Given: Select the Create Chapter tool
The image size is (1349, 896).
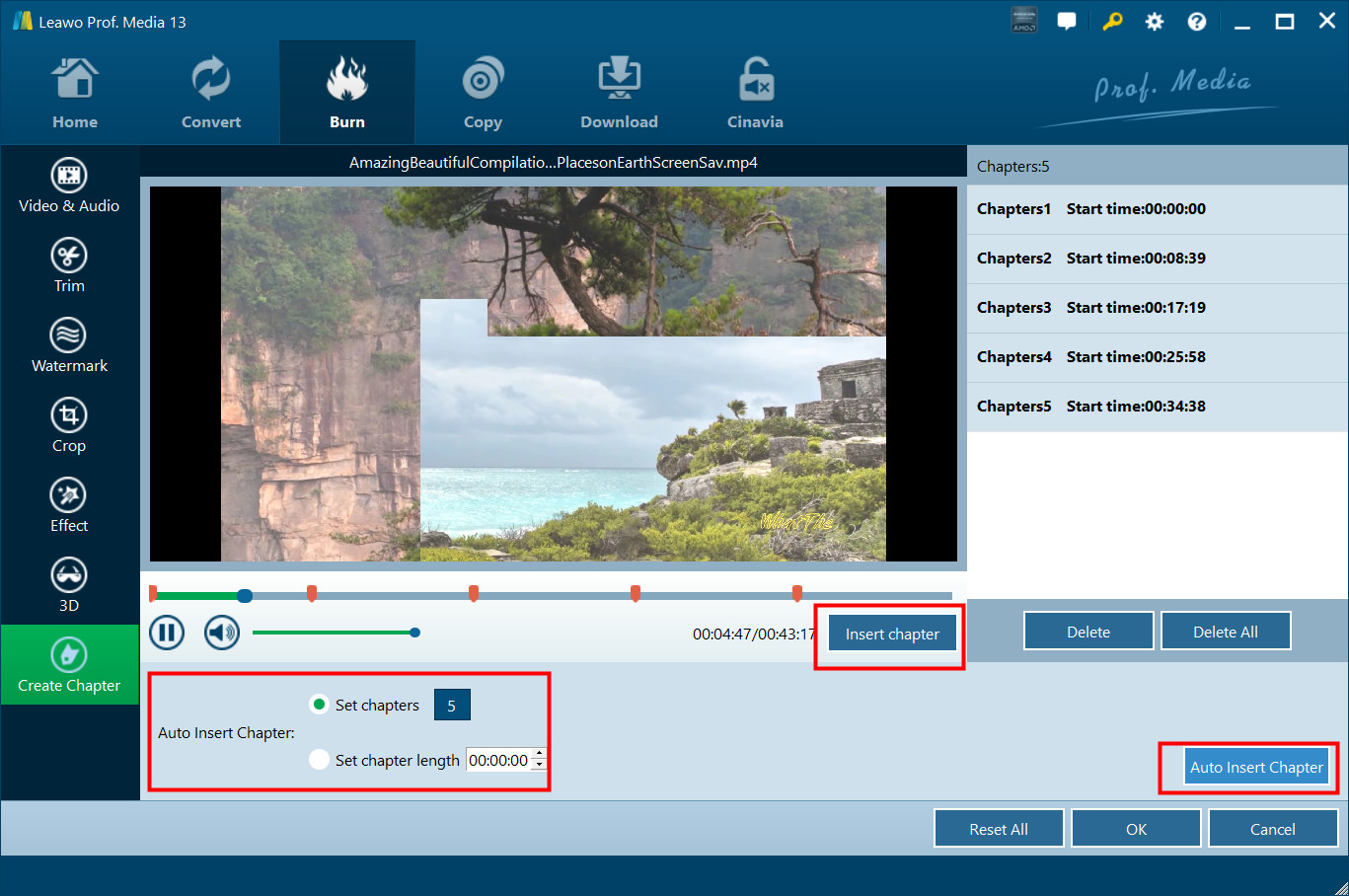Looking at the screenshot, I should pyautogui.click(x=69, y=665).
